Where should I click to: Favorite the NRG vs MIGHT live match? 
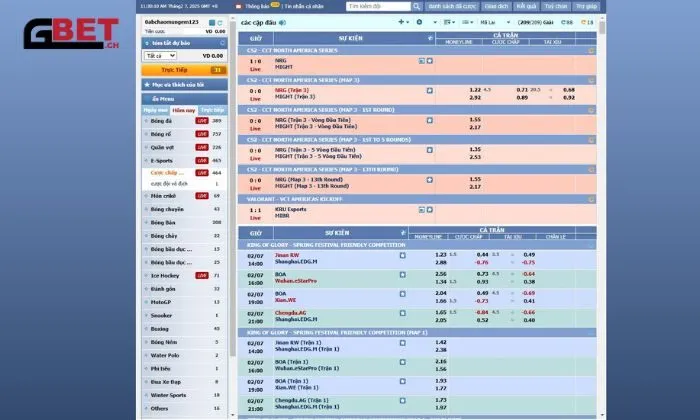coord(429,61)
